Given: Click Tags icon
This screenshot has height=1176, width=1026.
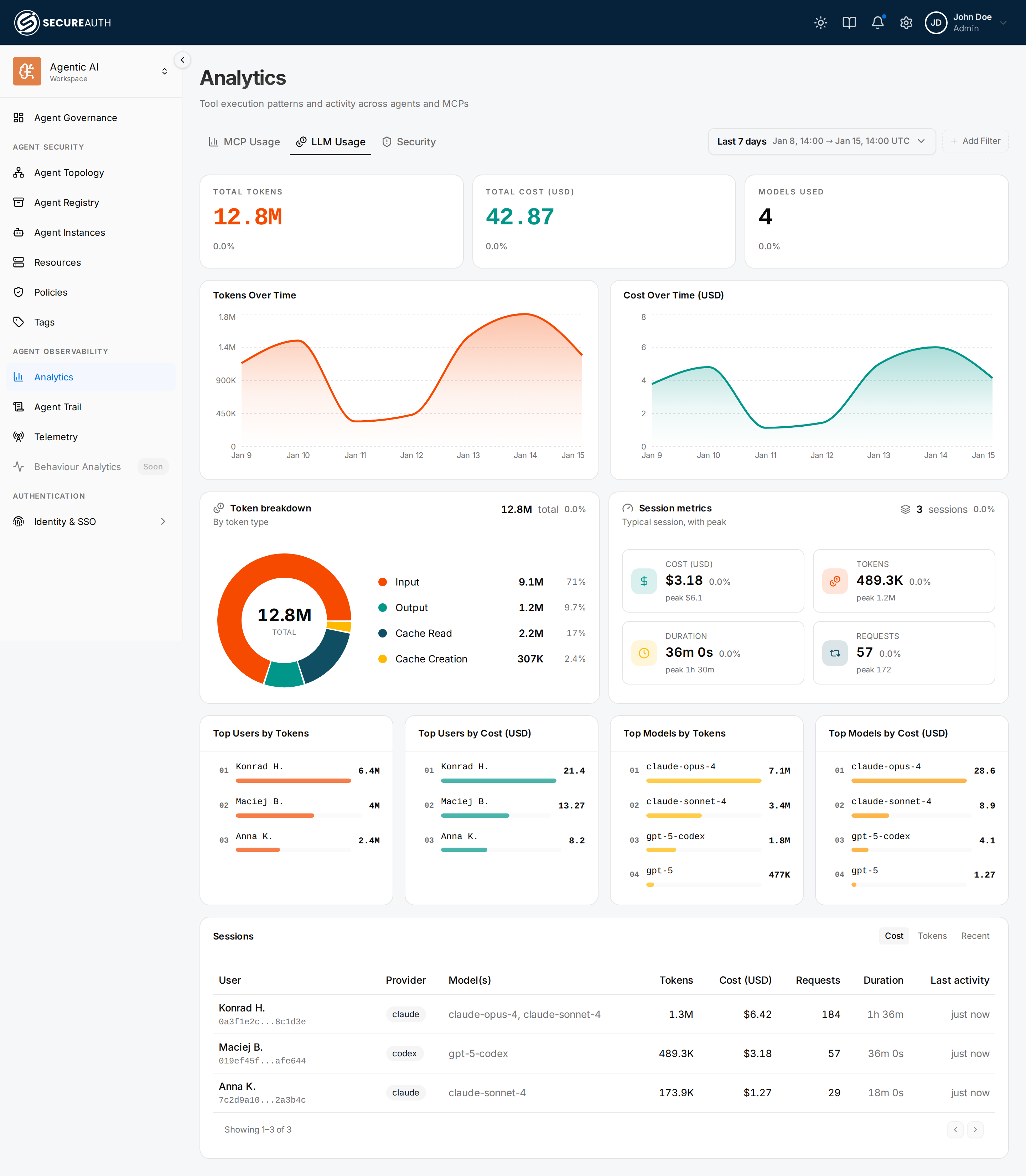Looking at the screenshot, I should click(x=19, y=322).
